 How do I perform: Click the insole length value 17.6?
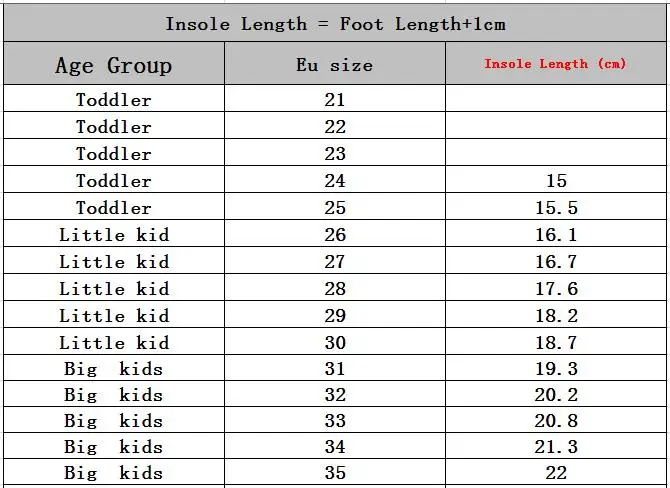(556, 289)
